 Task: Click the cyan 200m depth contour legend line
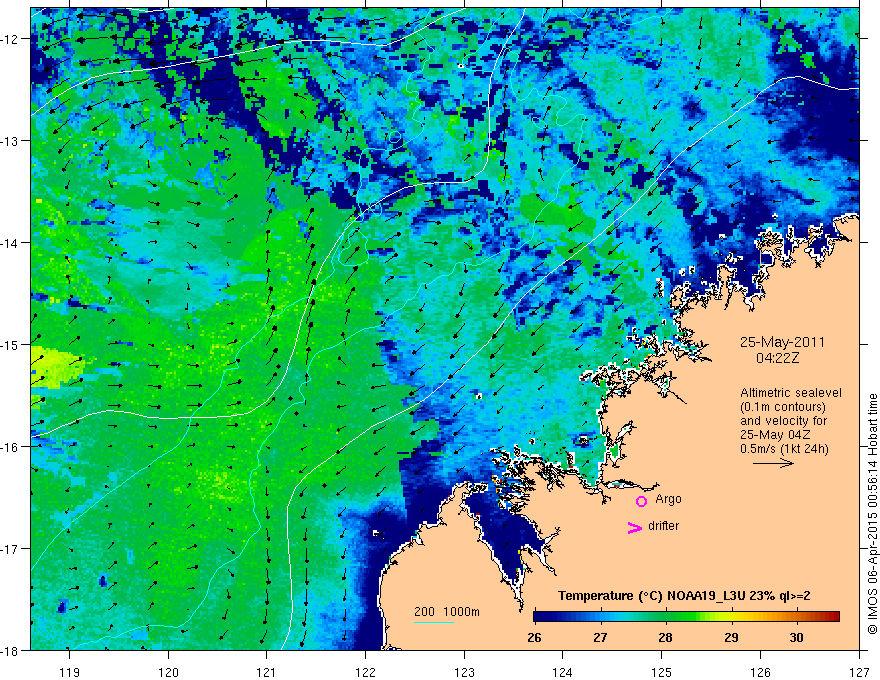(434, 622)
